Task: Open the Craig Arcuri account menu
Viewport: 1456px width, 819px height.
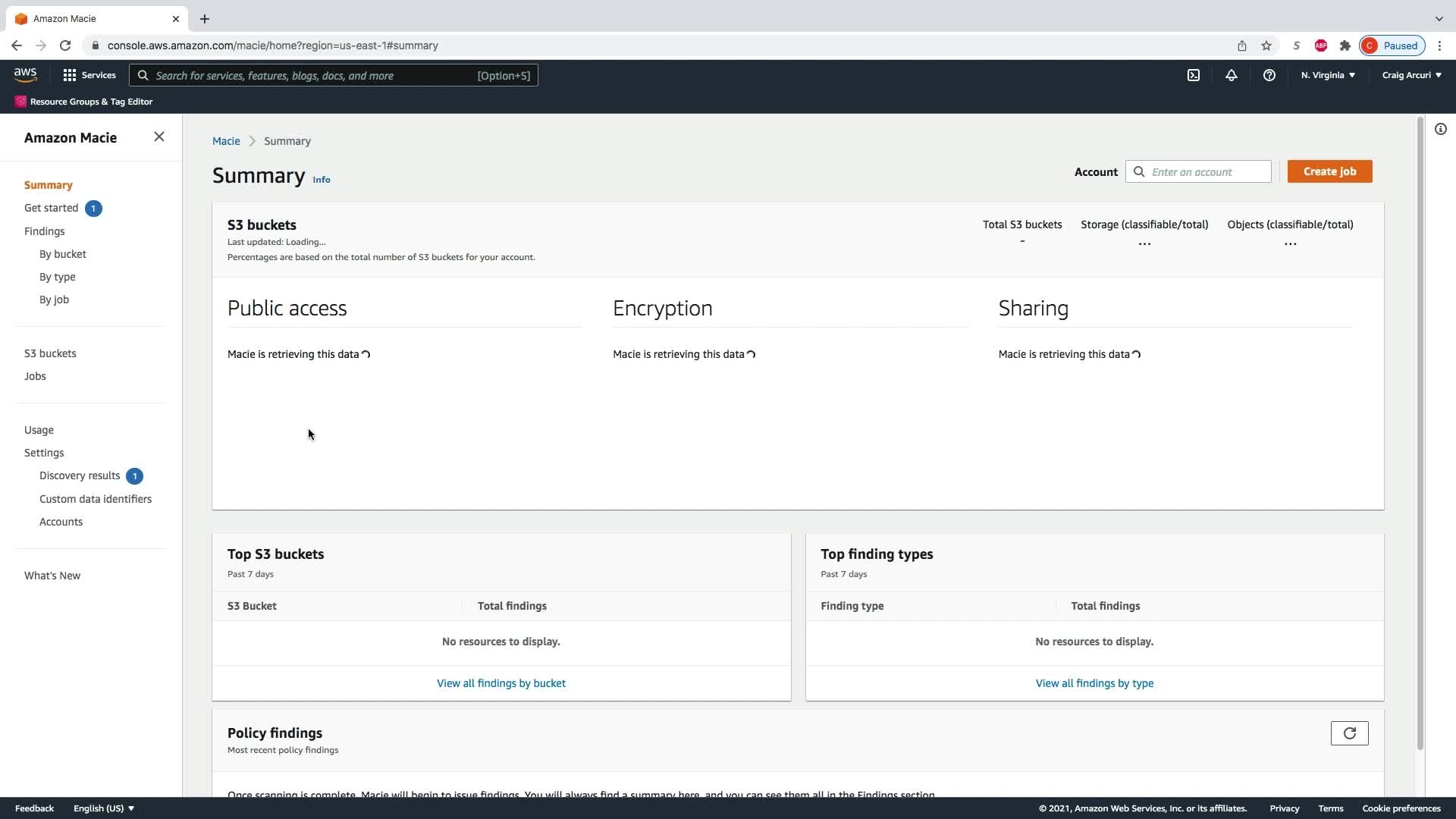Action: [x=1411, y=75]
